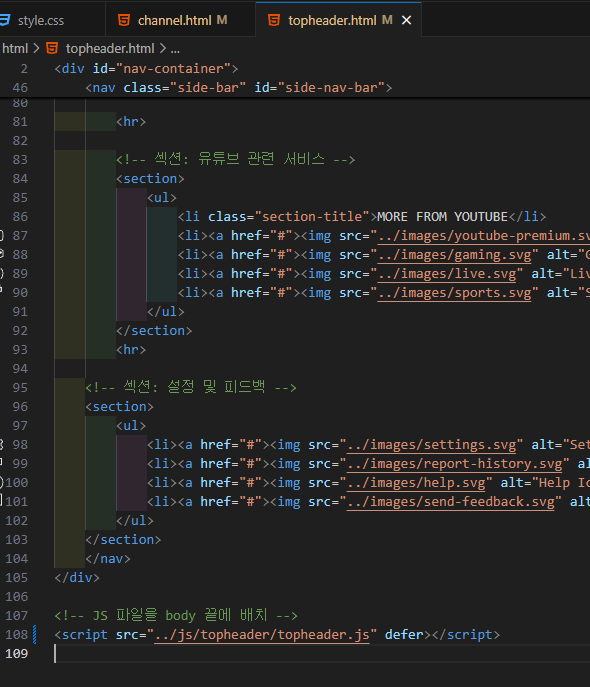Viewport: 590px width, 687px height.
Task: Open the ../images/send-feedback.svg link
Action: (x=451, y=502)
